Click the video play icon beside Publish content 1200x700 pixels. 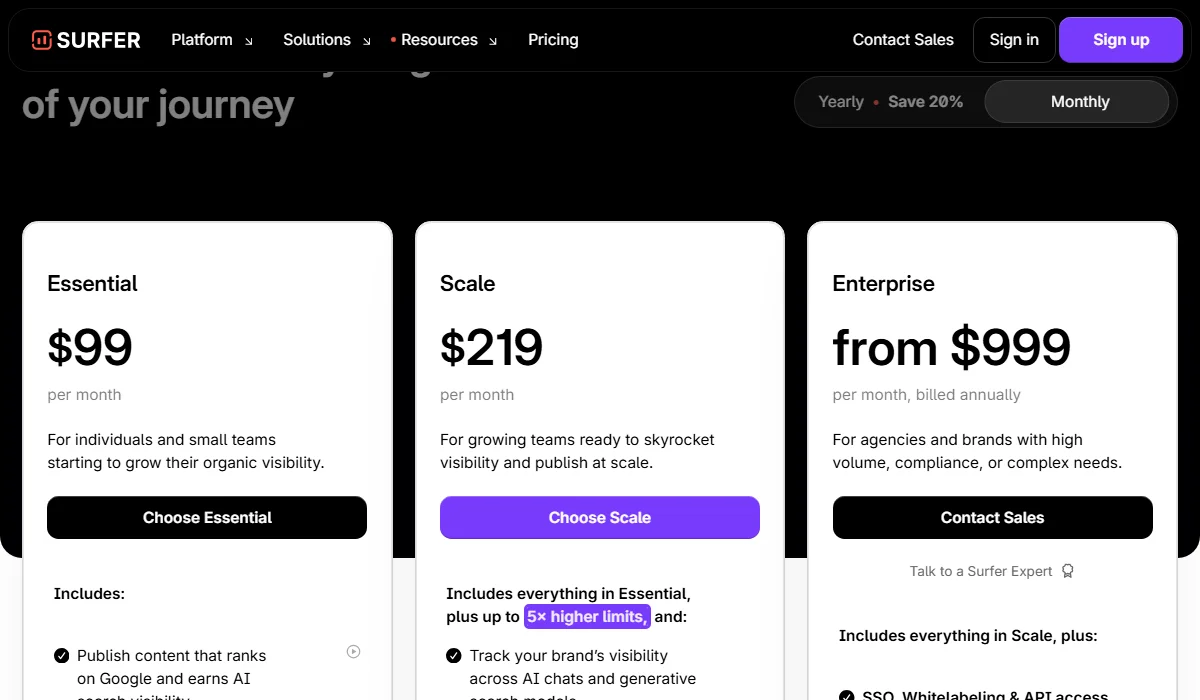(353, 651)
